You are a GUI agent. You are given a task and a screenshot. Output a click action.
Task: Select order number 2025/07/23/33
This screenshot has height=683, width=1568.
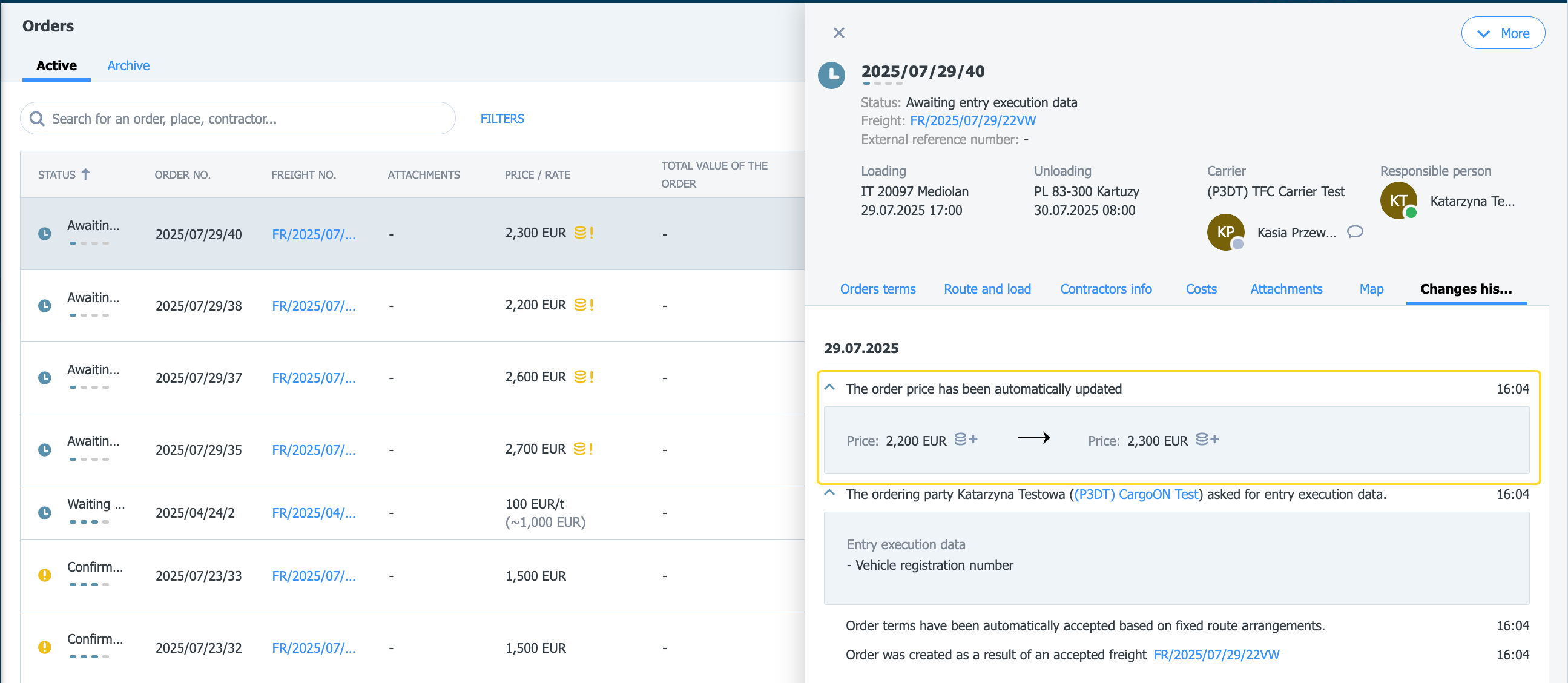(199, 576)
